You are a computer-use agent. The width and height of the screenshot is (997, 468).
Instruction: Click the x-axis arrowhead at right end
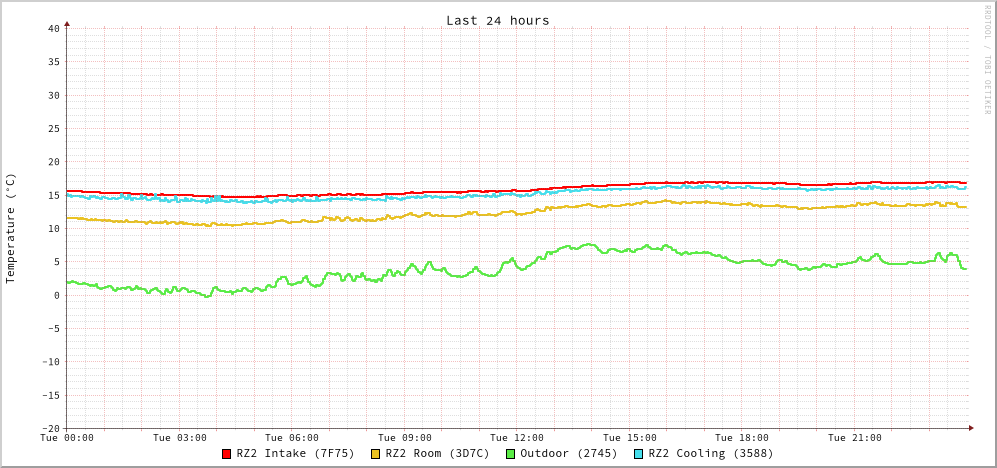970,428
